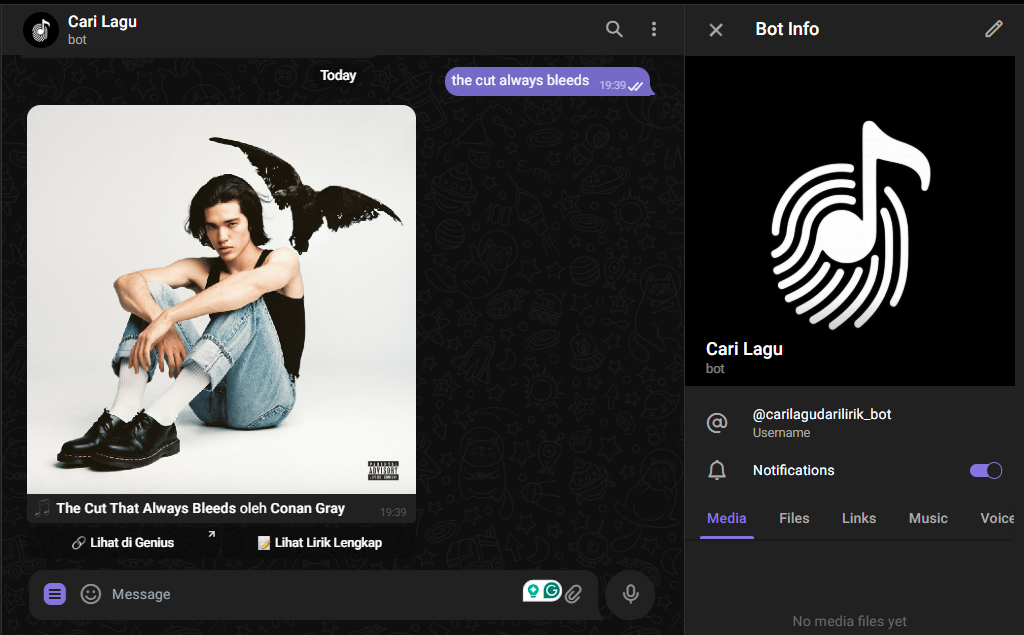Open the Conan Gray album cover image

pos(221,299)
